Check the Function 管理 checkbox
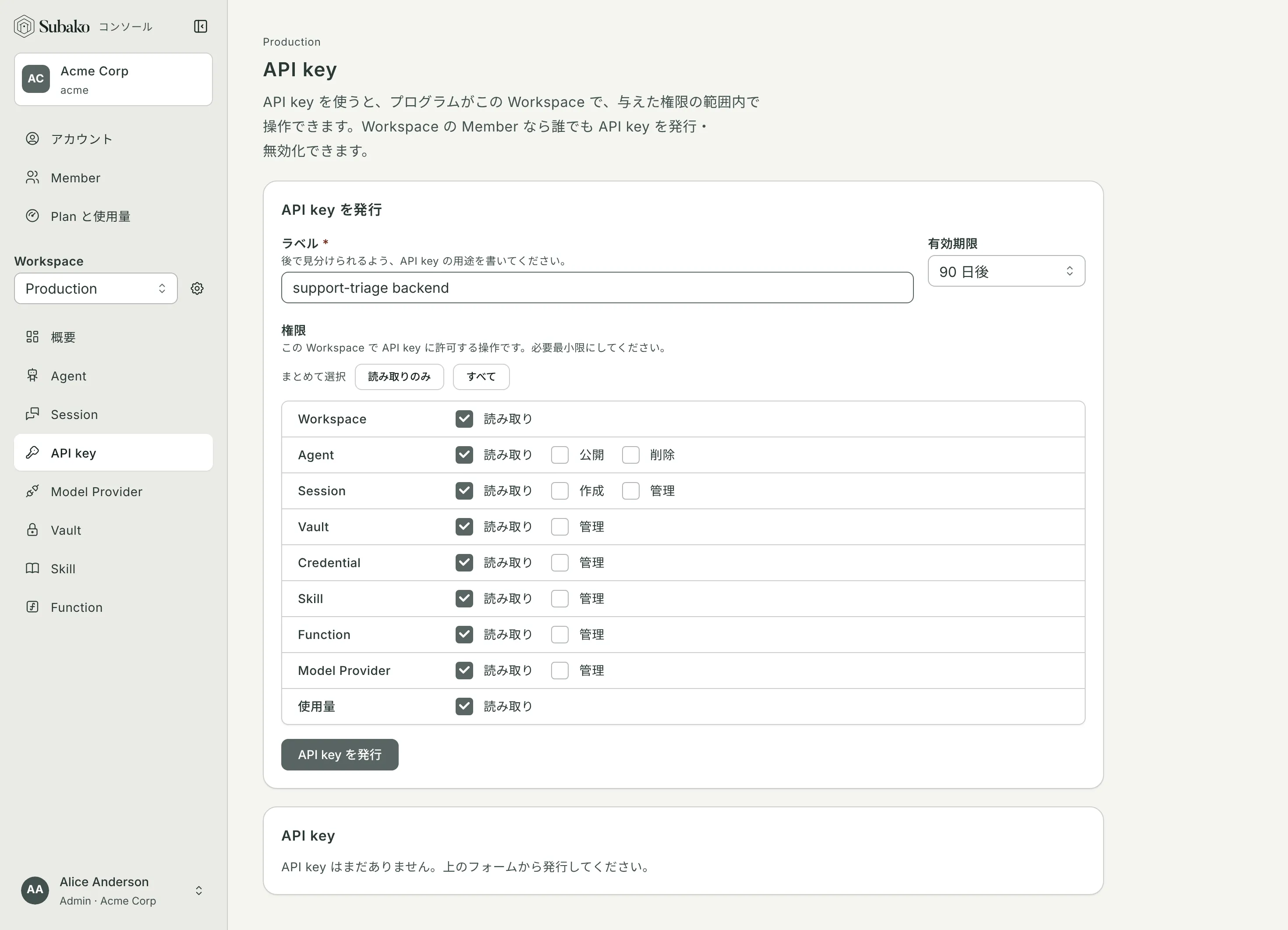The width and height of the screenshot is (1288, 930). coord(559,635)
